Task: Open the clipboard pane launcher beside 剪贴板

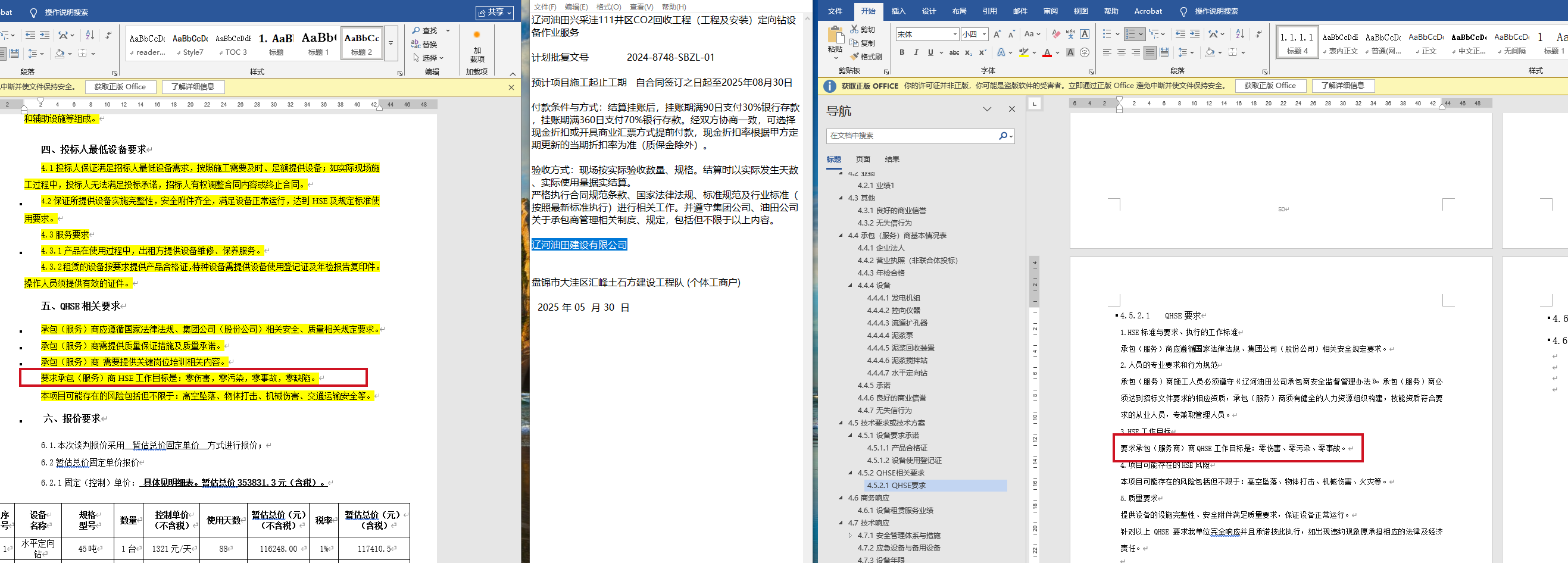Action: [886, 72]
